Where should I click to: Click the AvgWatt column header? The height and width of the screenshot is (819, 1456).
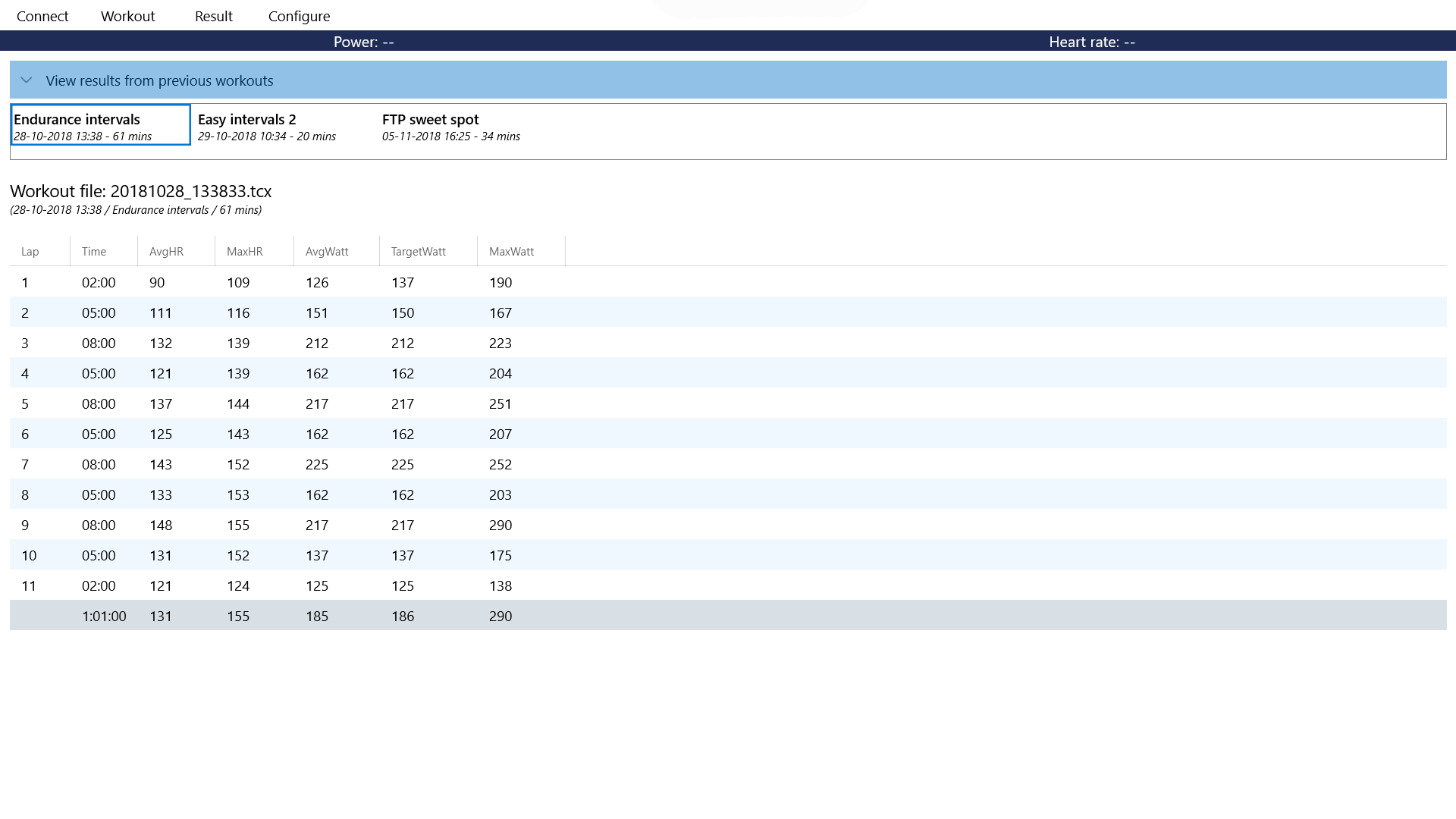327,252
